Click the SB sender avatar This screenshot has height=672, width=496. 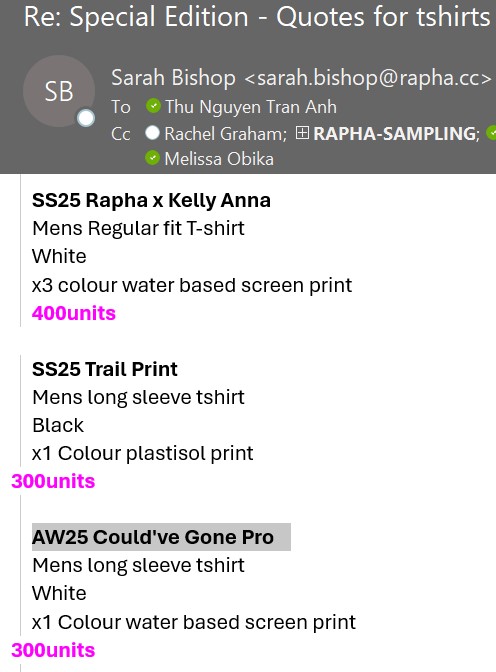click(x=59, y=91)
